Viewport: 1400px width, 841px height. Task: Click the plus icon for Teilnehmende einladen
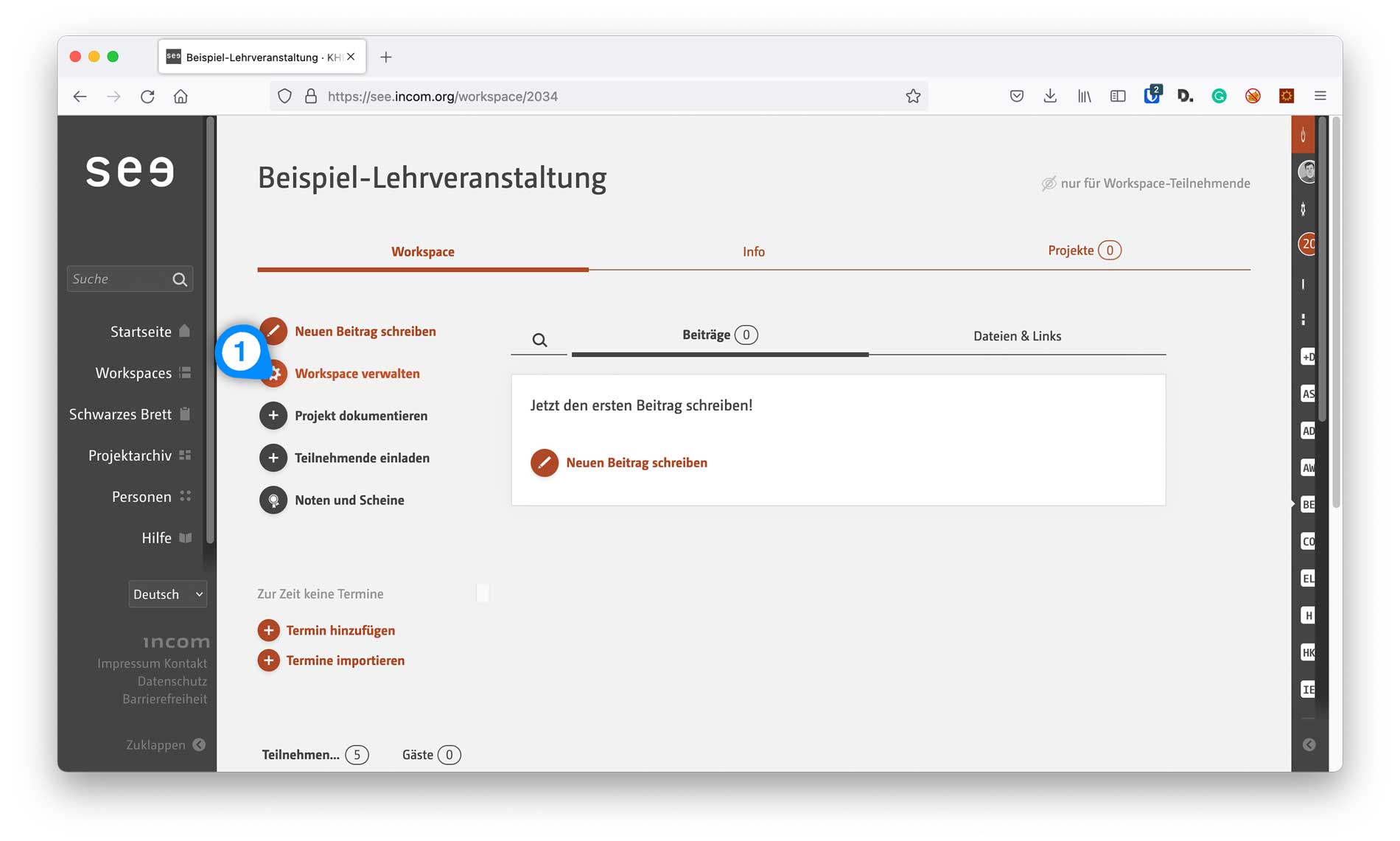[x=273, y=458]
